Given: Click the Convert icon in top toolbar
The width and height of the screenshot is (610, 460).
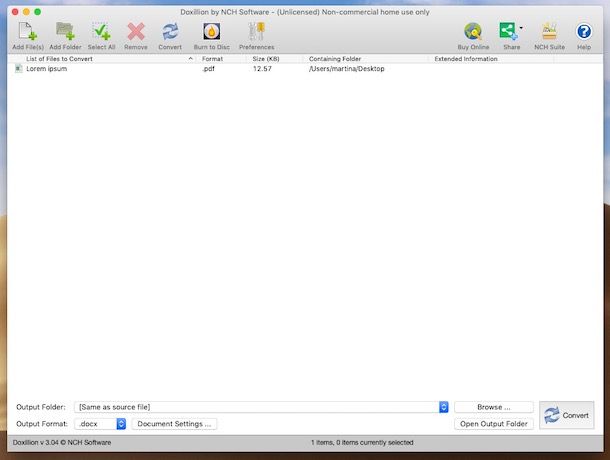Looking at the screenshot, I should pyautogui.click(x=170, y=32).
